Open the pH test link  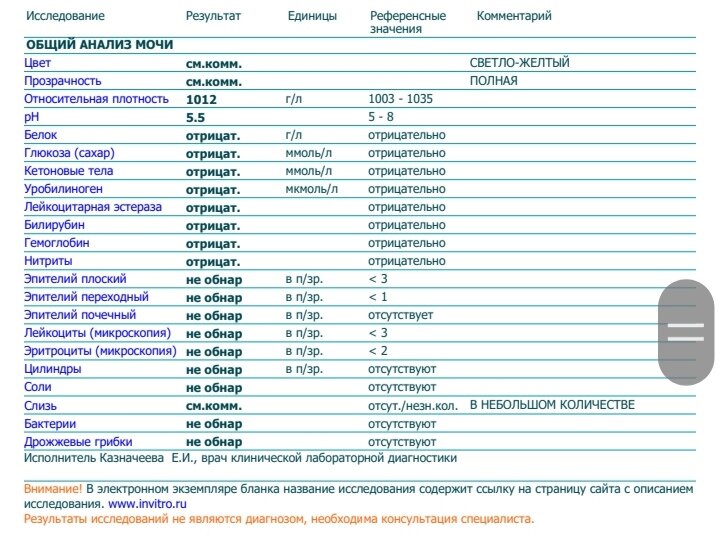[32, 117]
